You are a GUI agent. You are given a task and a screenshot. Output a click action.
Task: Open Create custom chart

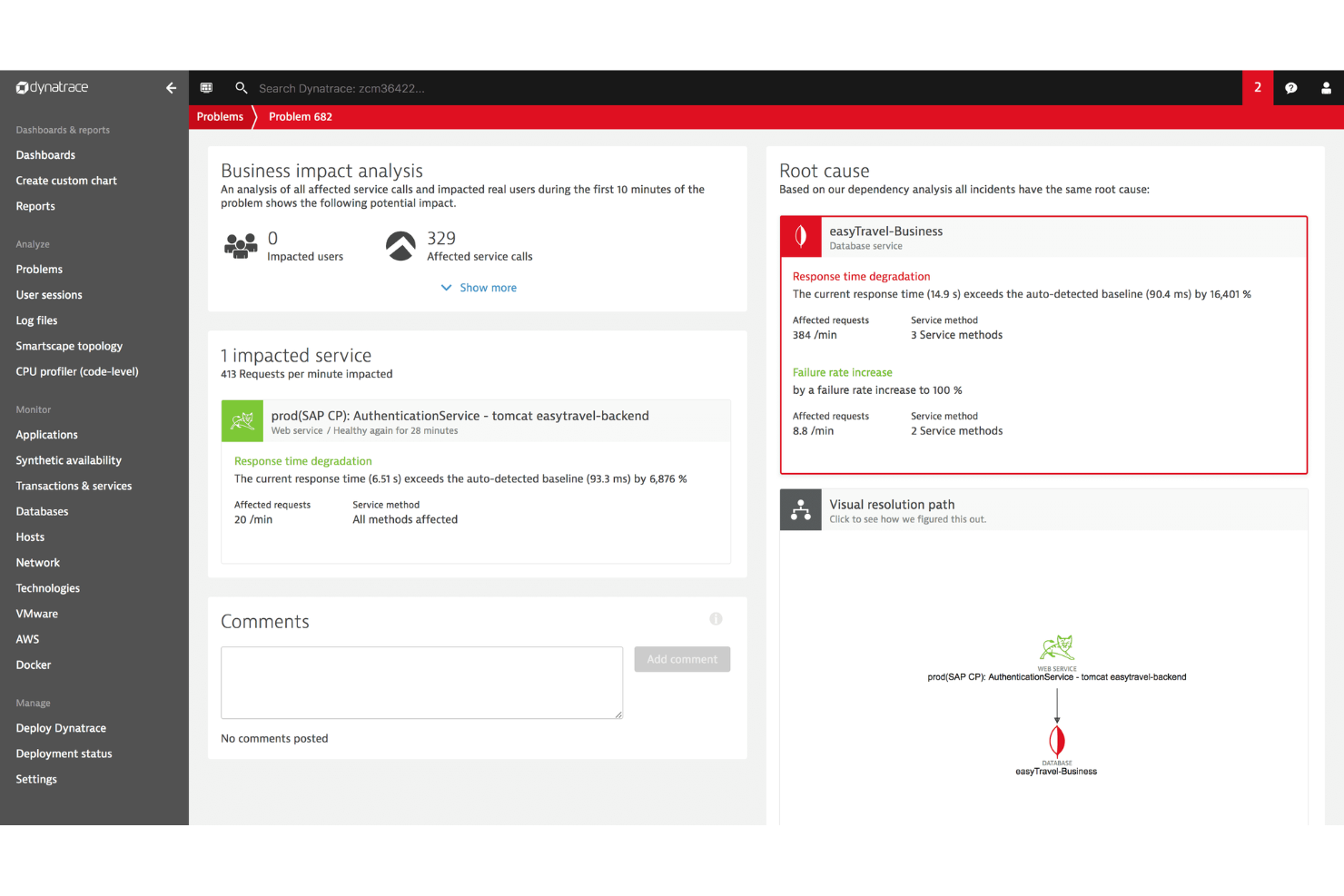[x=66, y=181]
